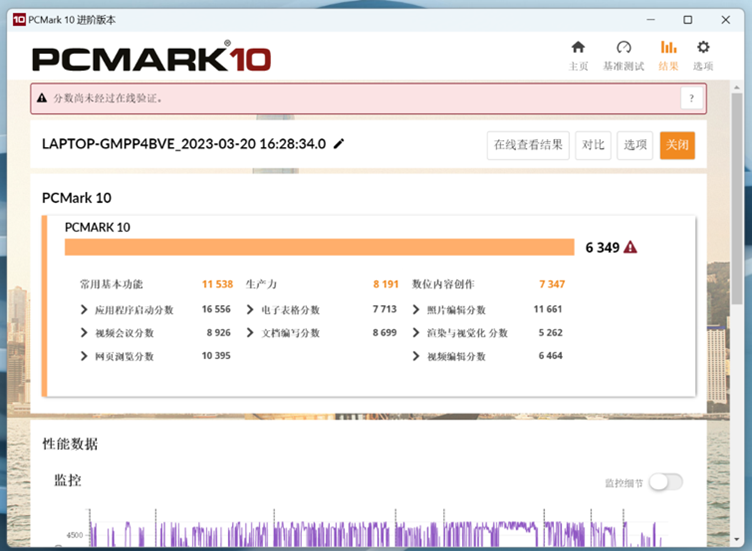752x551 pixels.
Task: Expand 渲染与视觉化 分数 row
Action: [x=416, y=333]
